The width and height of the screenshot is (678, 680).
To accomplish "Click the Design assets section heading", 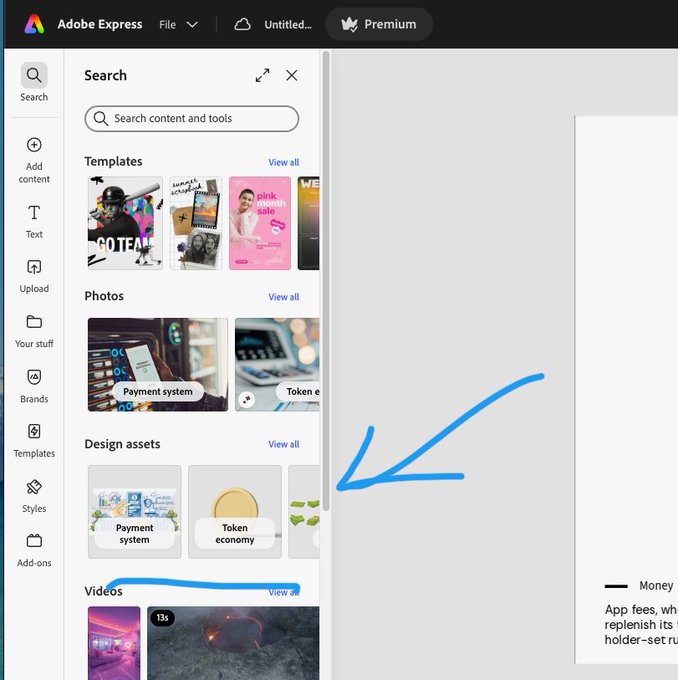I will point(122,444).
